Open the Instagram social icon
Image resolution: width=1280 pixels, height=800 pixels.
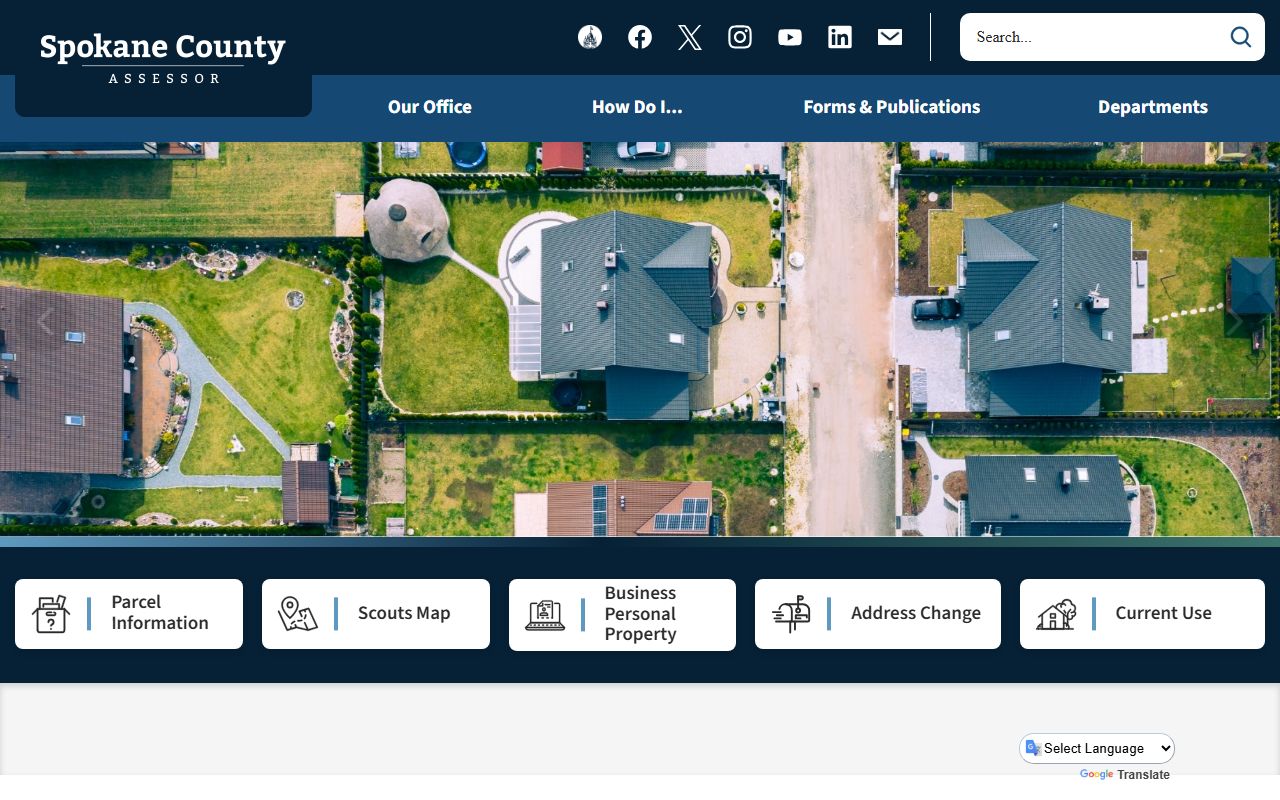click(x=740, y=37)
